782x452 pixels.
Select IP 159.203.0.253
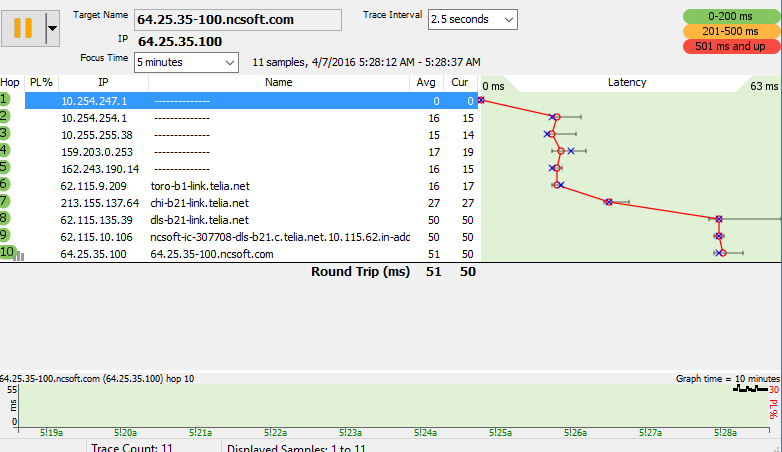point(97,152)
